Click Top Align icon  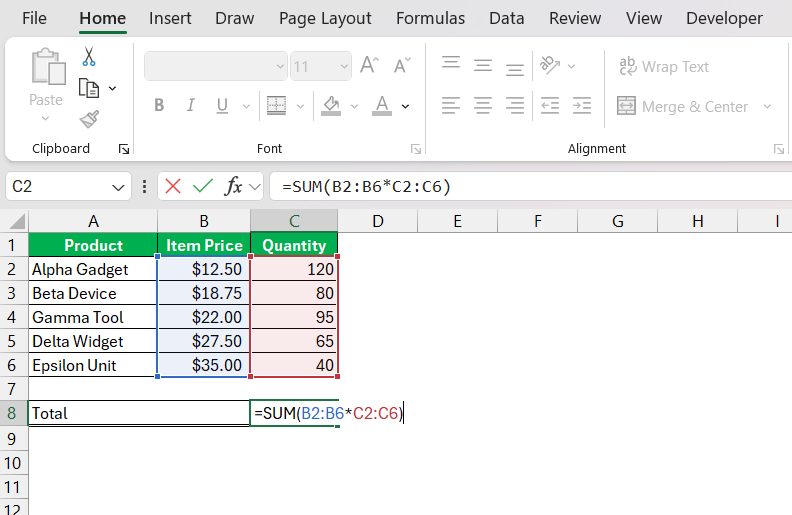coord(451,63)
